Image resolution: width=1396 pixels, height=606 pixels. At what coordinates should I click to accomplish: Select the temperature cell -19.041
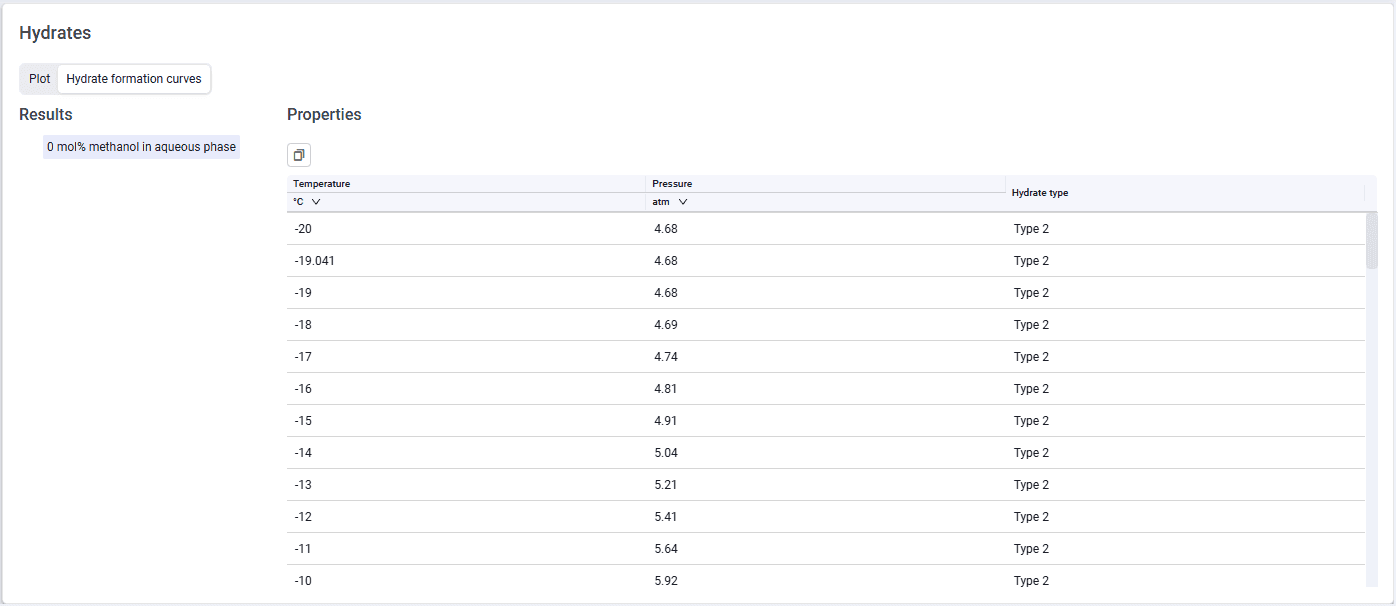466,261
